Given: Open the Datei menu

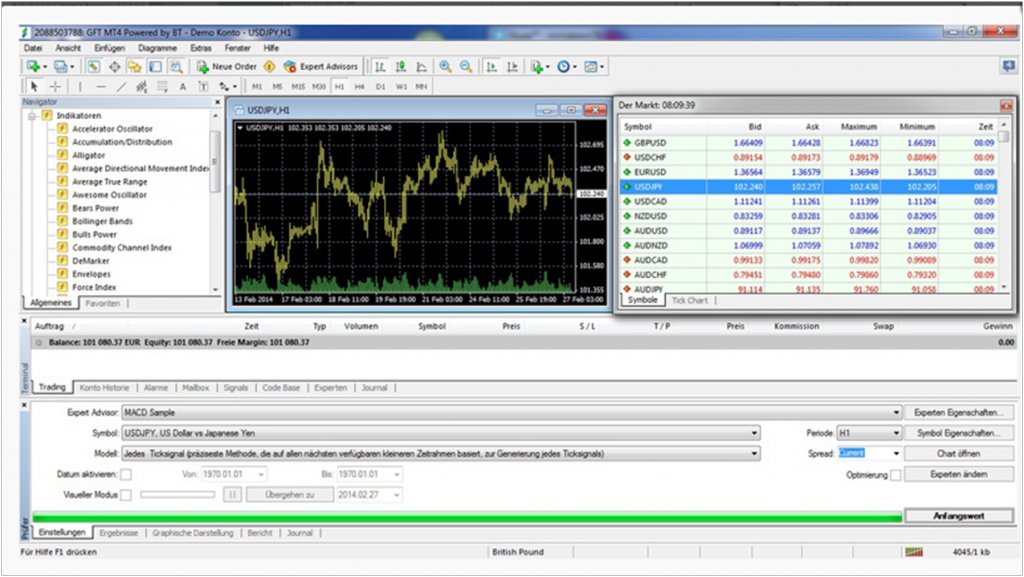Looking at the screenshot, I should pos(33,48).
